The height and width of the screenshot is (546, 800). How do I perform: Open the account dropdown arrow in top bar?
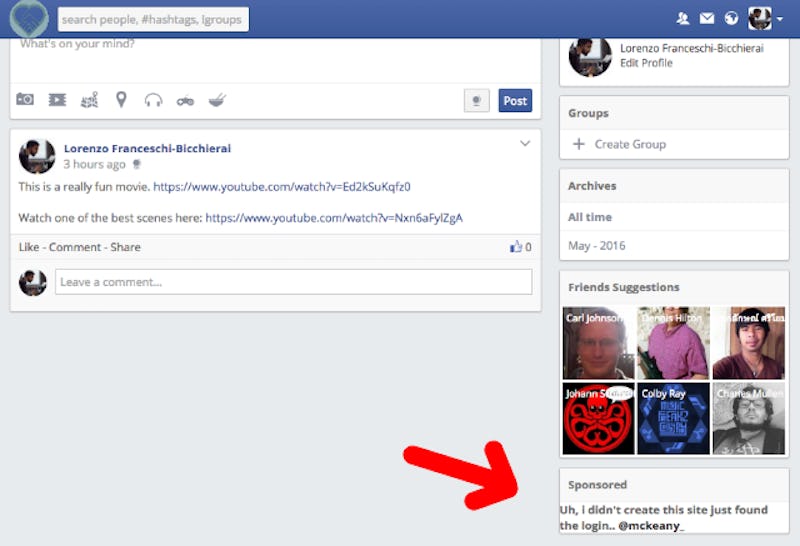point(780,20)
